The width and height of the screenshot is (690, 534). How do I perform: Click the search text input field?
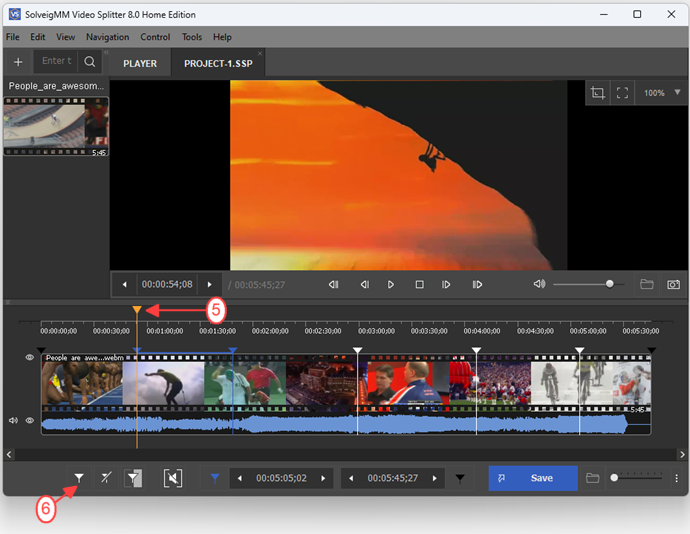point(56,62)
